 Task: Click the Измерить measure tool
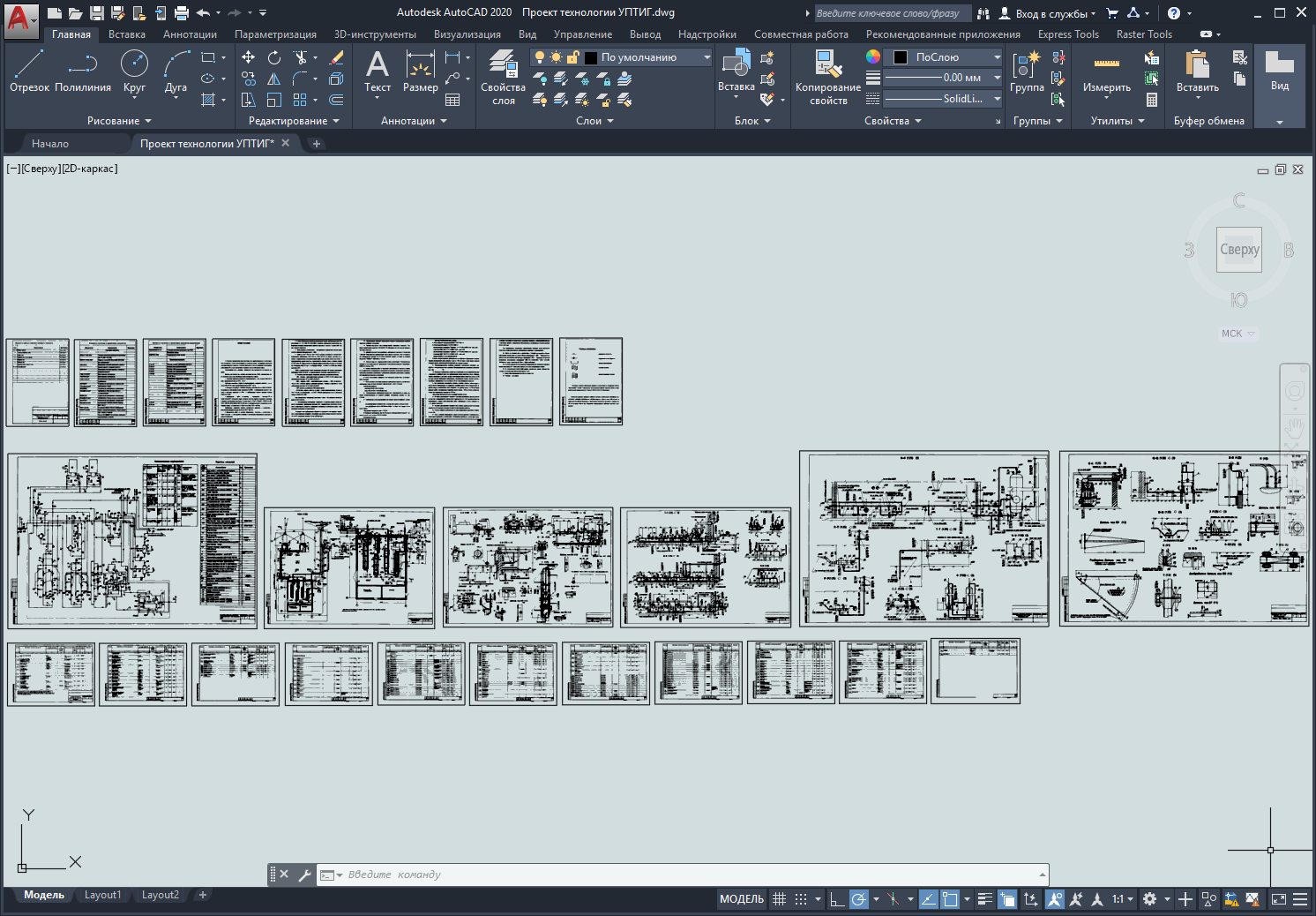tap(1107, 71)
